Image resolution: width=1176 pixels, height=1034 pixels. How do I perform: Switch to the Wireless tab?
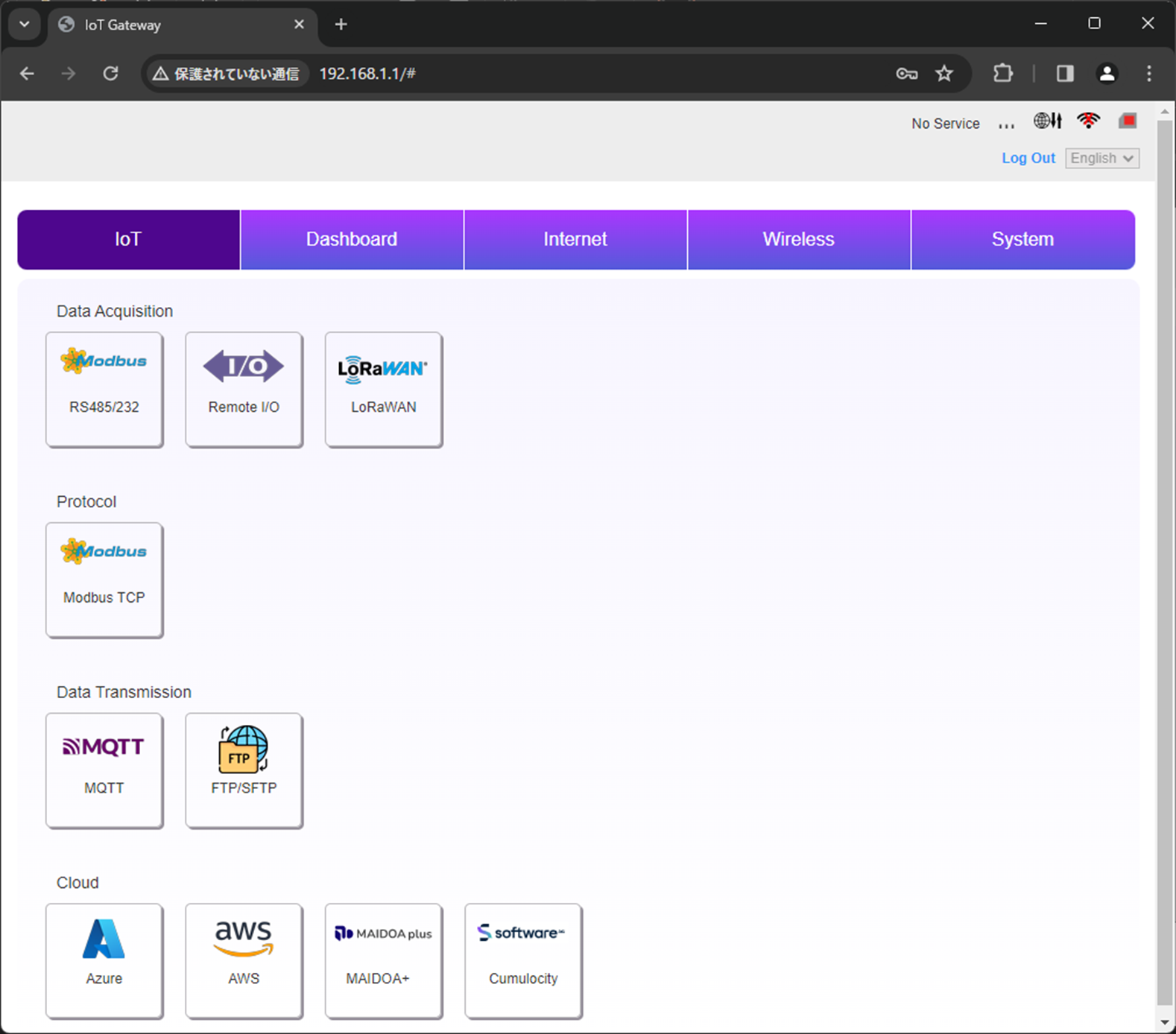pos(798,239)
